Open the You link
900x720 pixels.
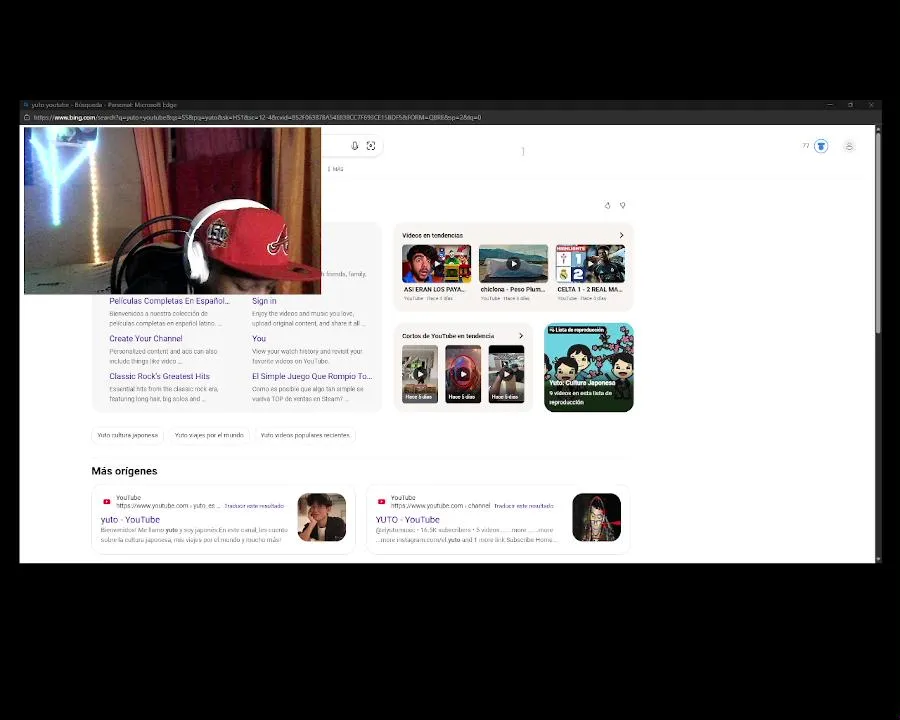click(x=259, y=339)
